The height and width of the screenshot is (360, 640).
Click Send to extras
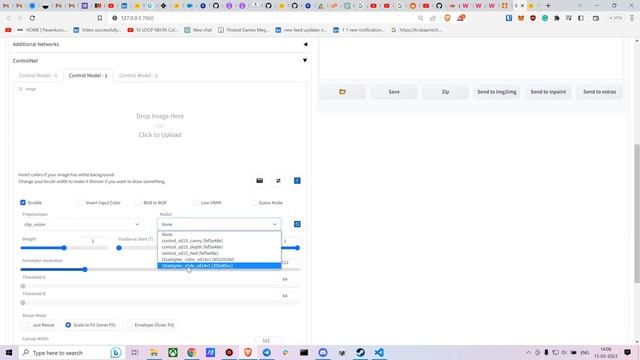click(x=600, y=92)
